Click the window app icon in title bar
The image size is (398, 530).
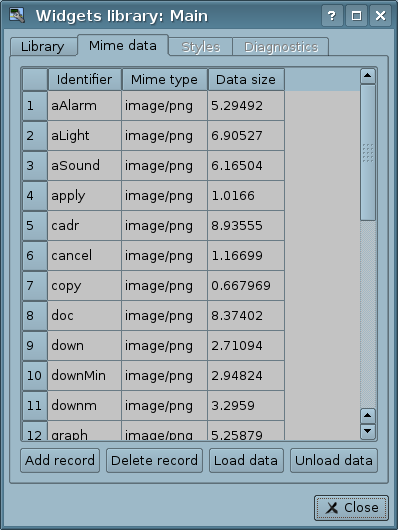17,15
